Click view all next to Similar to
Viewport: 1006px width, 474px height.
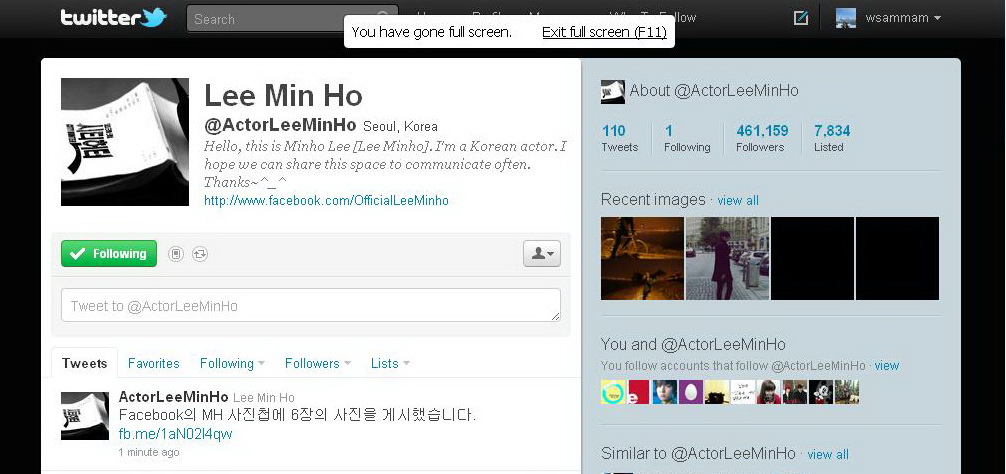tap(828, 455)
